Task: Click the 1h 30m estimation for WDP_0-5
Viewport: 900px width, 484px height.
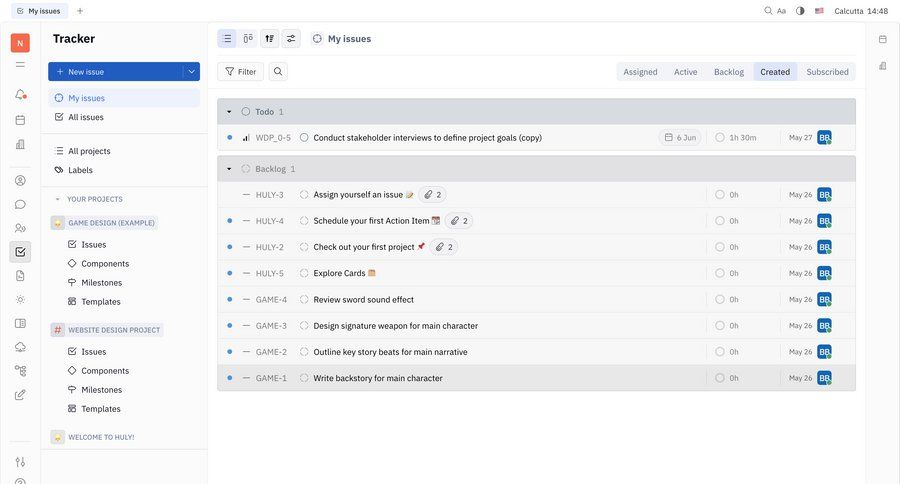Action: click(x=736, y=138)
